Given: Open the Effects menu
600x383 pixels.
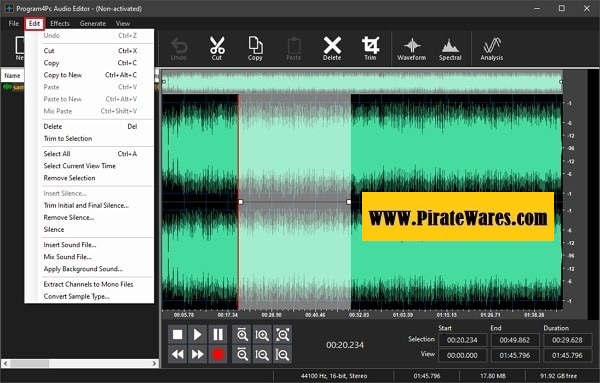Looking at the screenshot, I should [60, 23].
